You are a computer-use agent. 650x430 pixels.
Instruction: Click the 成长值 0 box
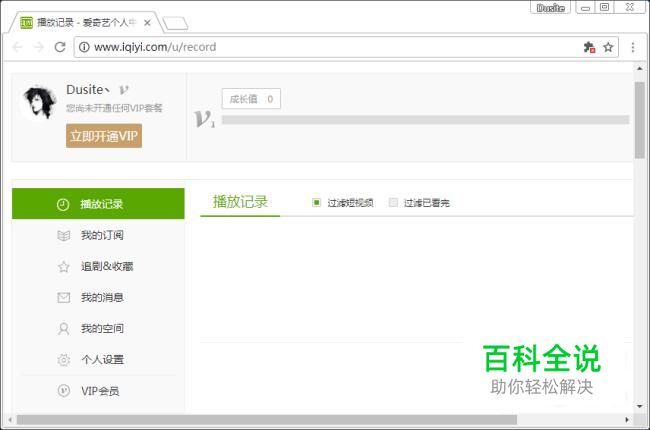tap(251, 99)
